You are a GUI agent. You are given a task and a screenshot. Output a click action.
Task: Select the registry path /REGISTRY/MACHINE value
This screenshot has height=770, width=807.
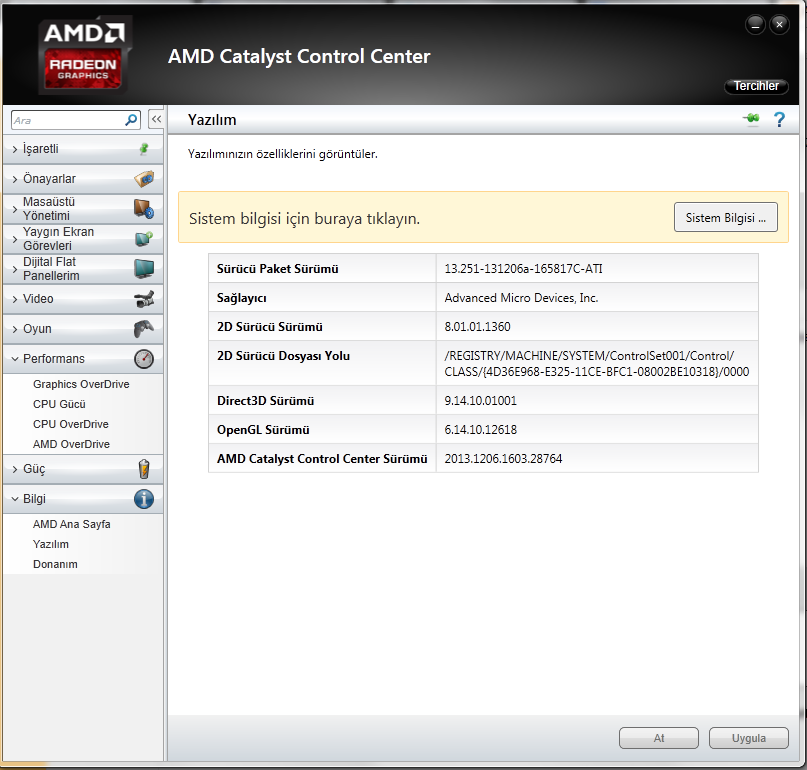coord(597,363)
